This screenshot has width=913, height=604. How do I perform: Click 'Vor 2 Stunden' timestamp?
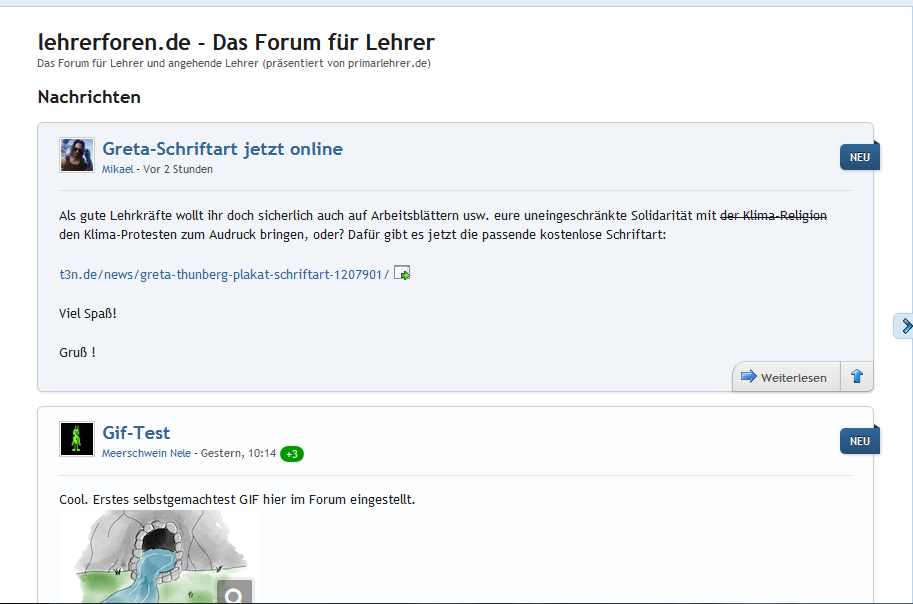tap(178, 169)
